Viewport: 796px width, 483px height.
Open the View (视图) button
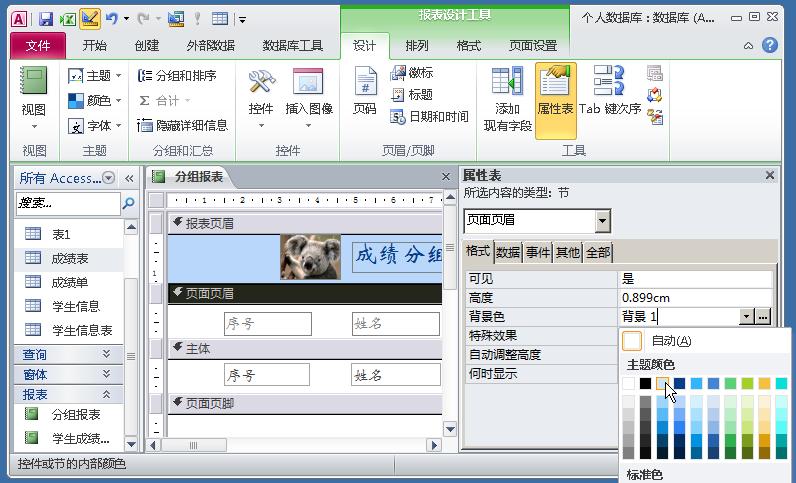coord(34,98)
